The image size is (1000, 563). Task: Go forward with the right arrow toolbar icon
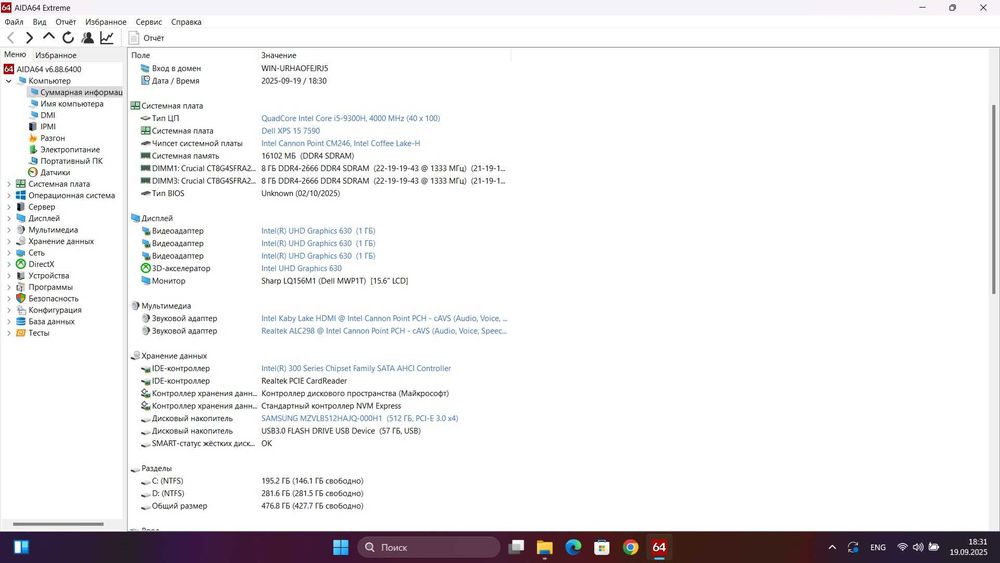pyautogui.click(x=29, y=38)
